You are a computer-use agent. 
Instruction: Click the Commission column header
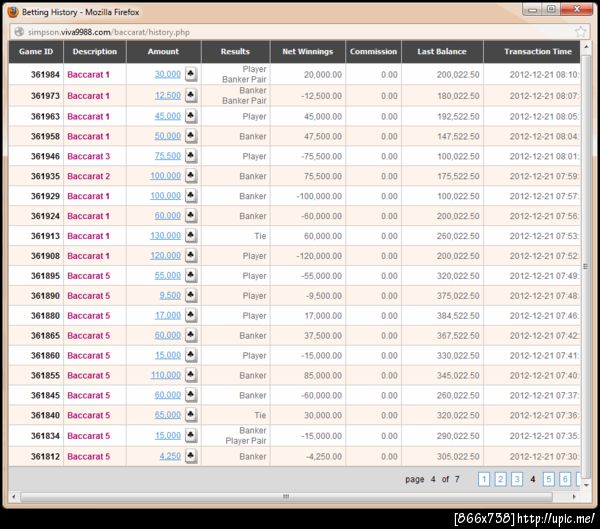point(373,52)
